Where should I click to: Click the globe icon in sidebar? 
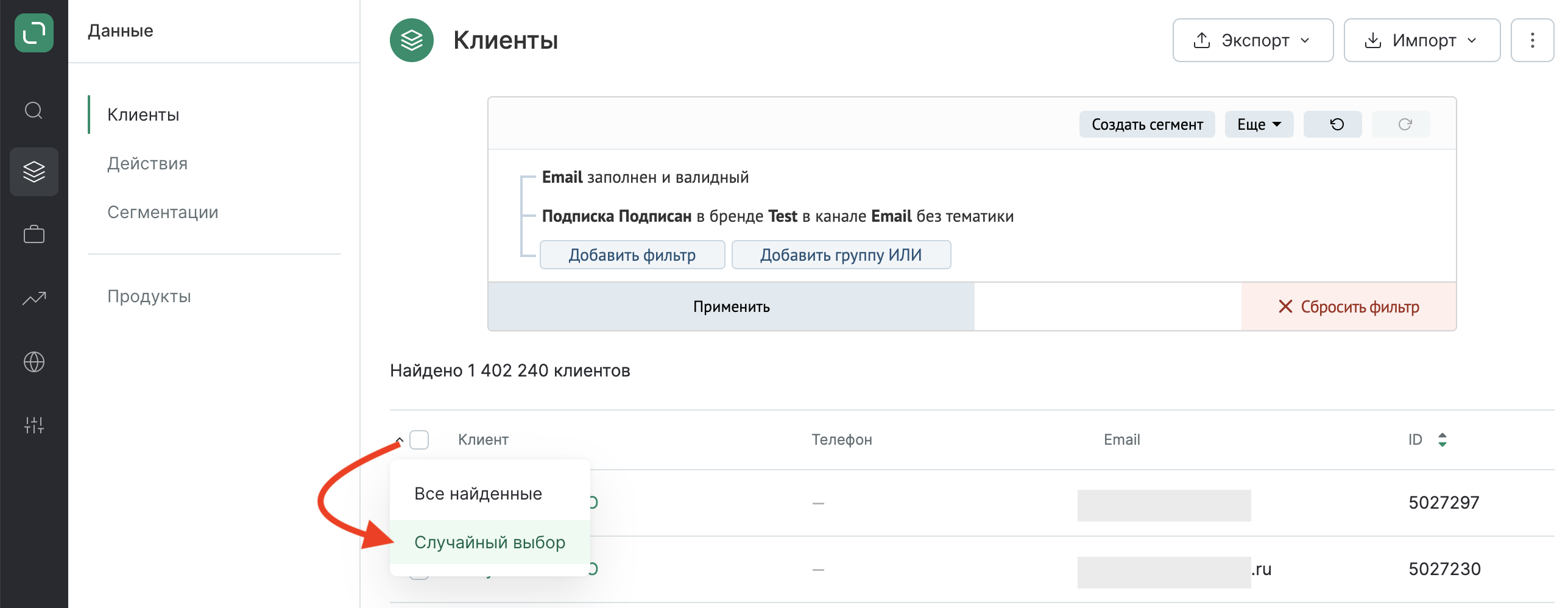click(34, 362)
